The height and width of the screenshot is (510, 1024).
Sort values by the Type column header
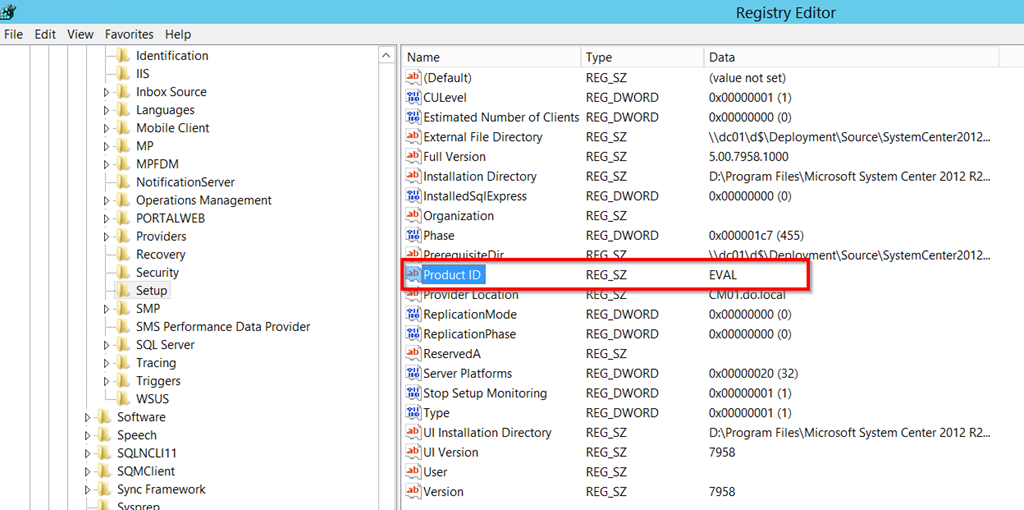click(x=643, y=57)
